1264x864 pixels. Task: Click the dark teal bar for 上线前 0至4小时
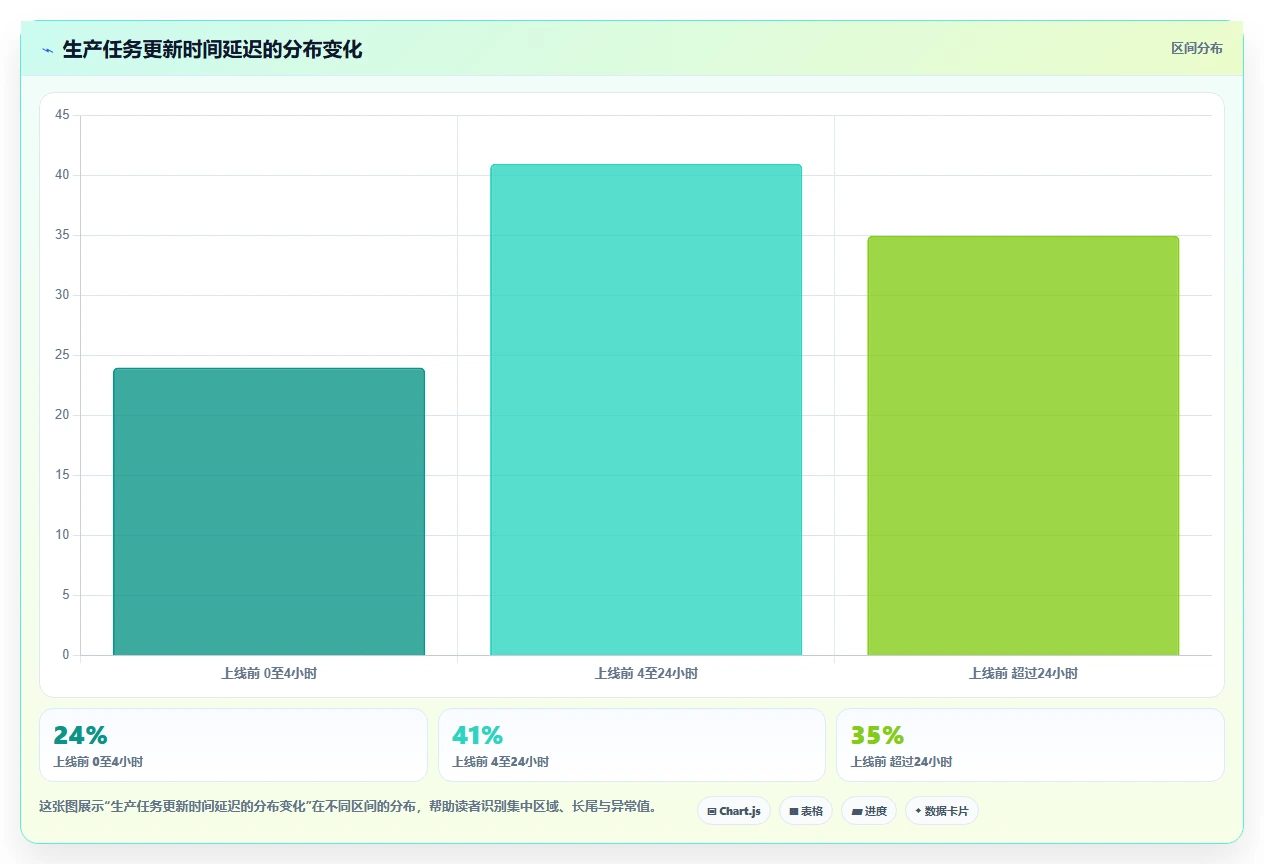coord(269,512)
